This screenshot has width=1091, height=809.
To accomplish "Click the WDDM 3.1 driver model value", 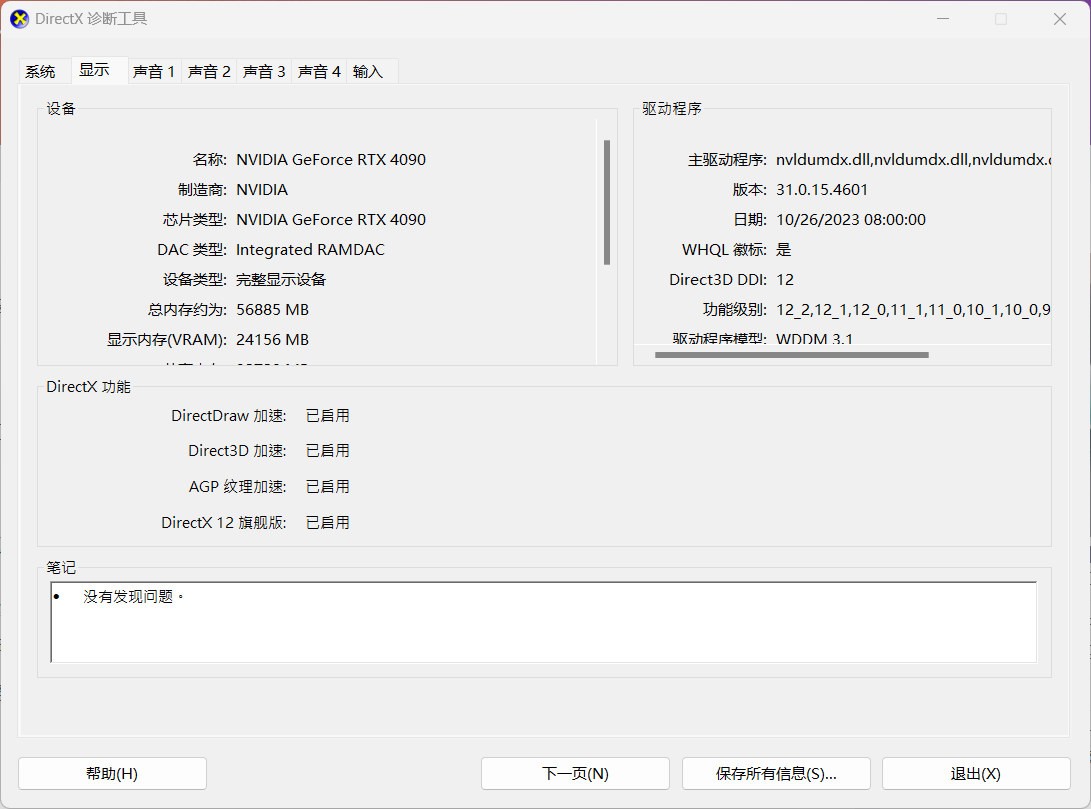I will point(814,339).
